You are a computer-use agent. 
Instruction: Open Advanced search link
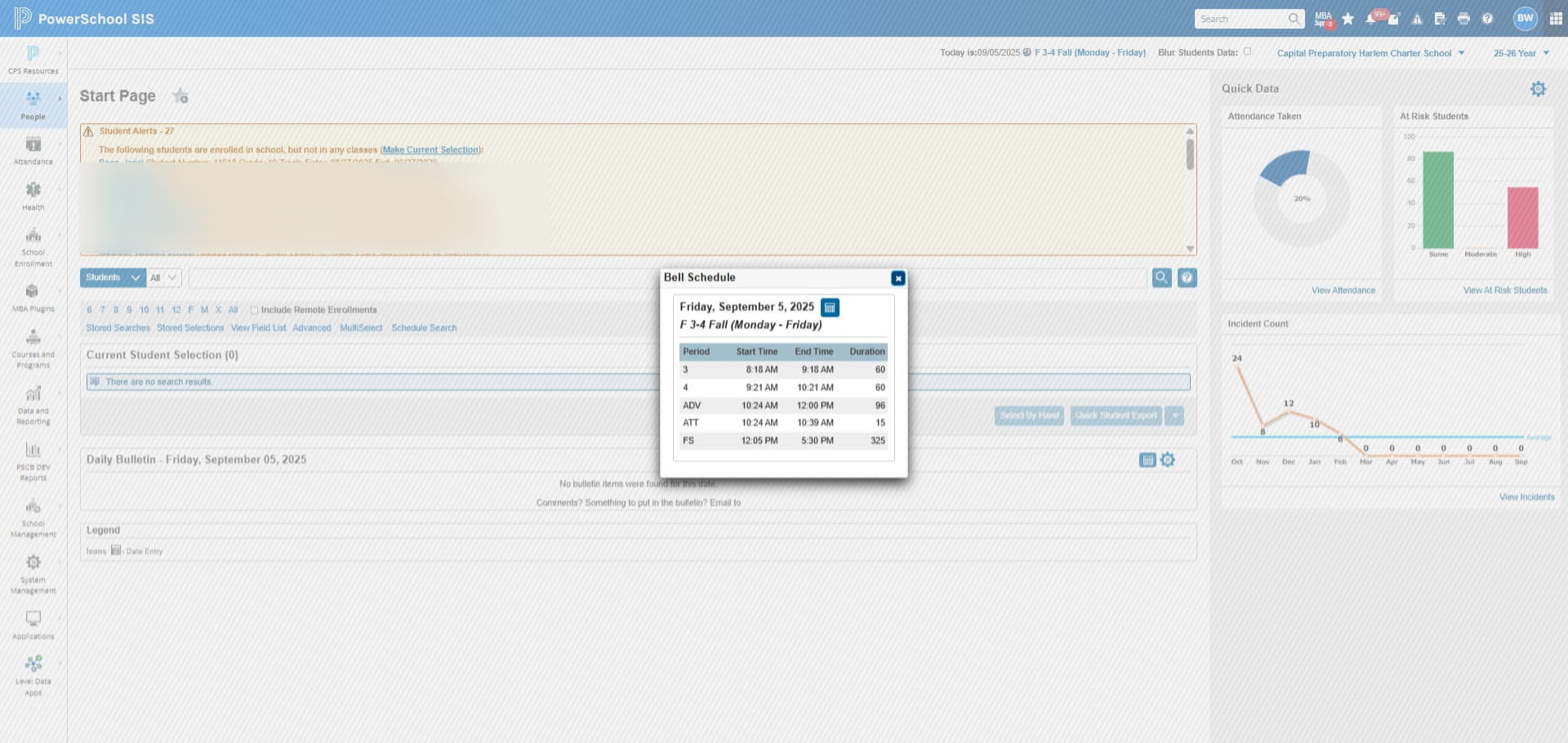tap(312, 328)
